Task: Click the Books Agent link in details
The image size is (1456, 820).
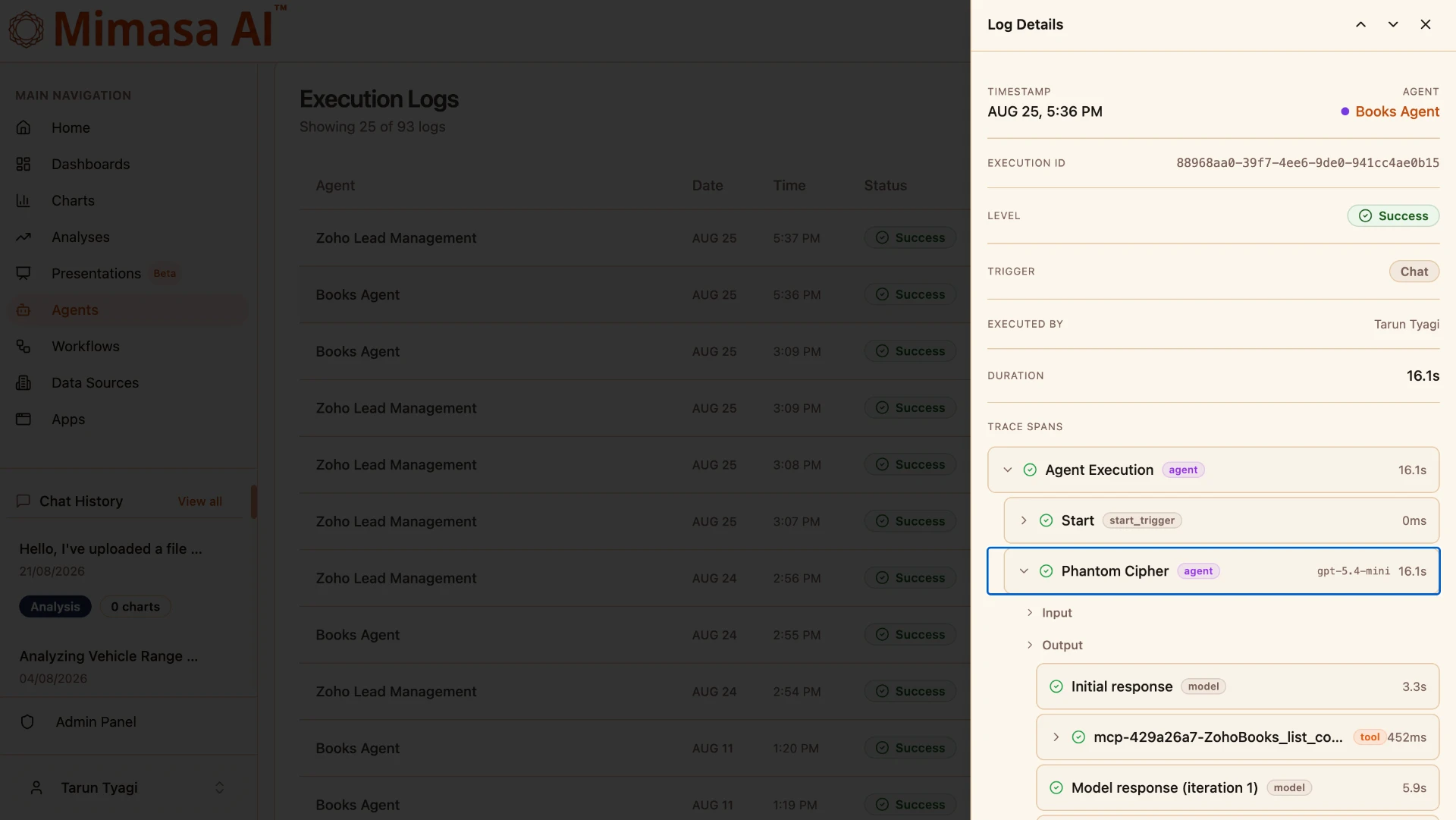Action: click(x=1397, y=112)
